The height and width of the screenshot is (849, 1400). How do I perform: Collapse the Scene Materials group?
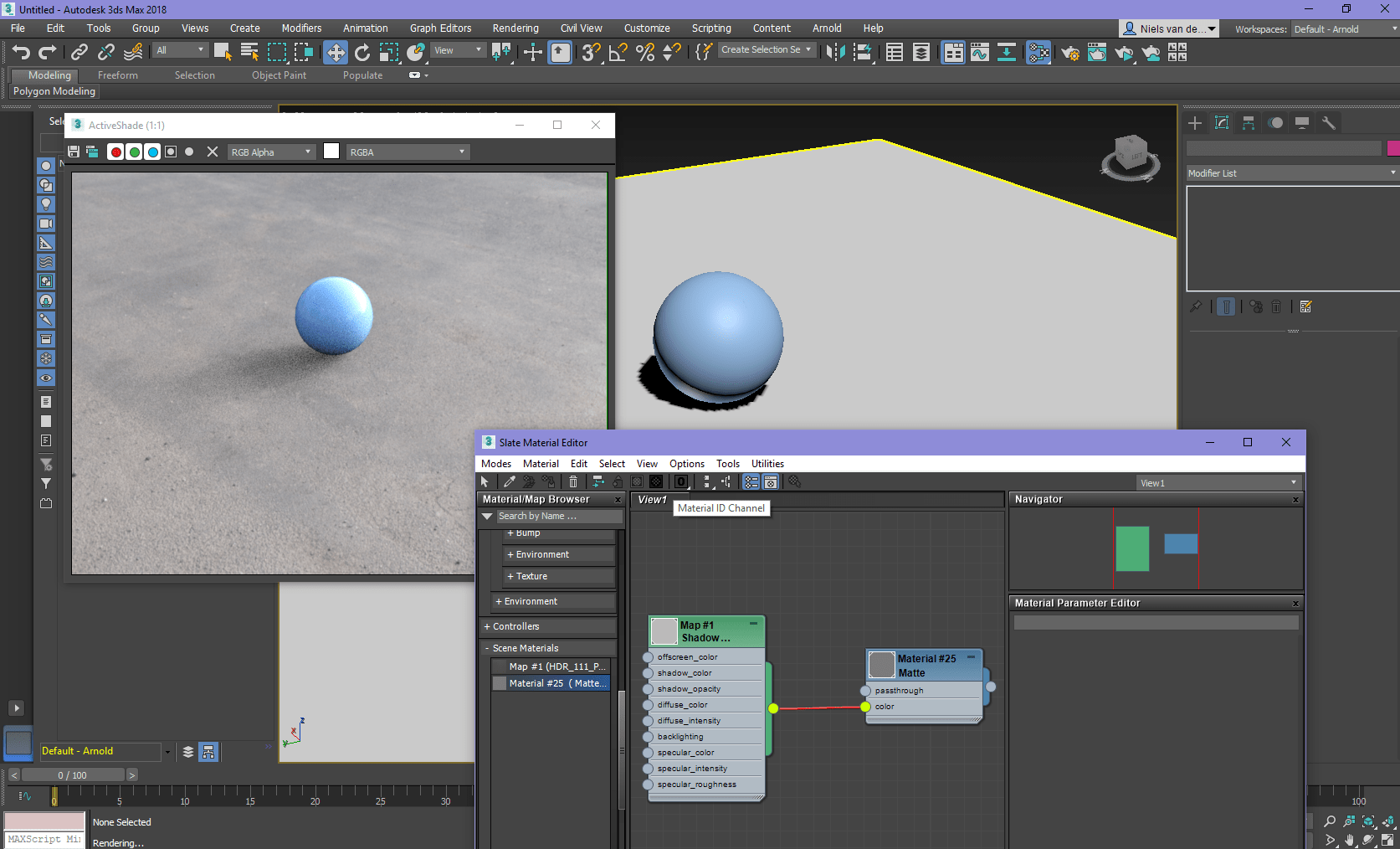[x=548, y=648]
